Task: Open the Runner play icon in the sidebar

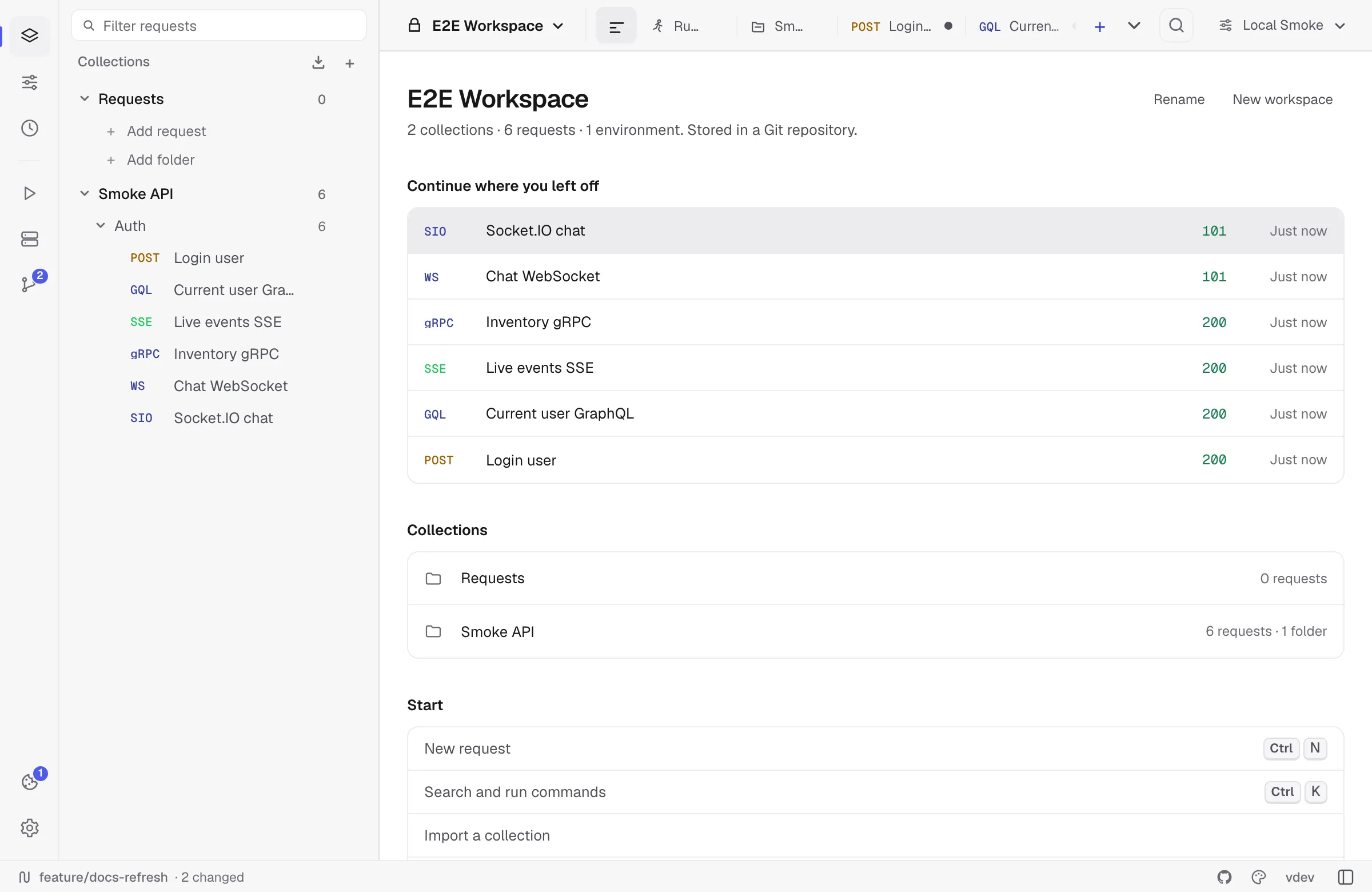Action: (29, 193)
